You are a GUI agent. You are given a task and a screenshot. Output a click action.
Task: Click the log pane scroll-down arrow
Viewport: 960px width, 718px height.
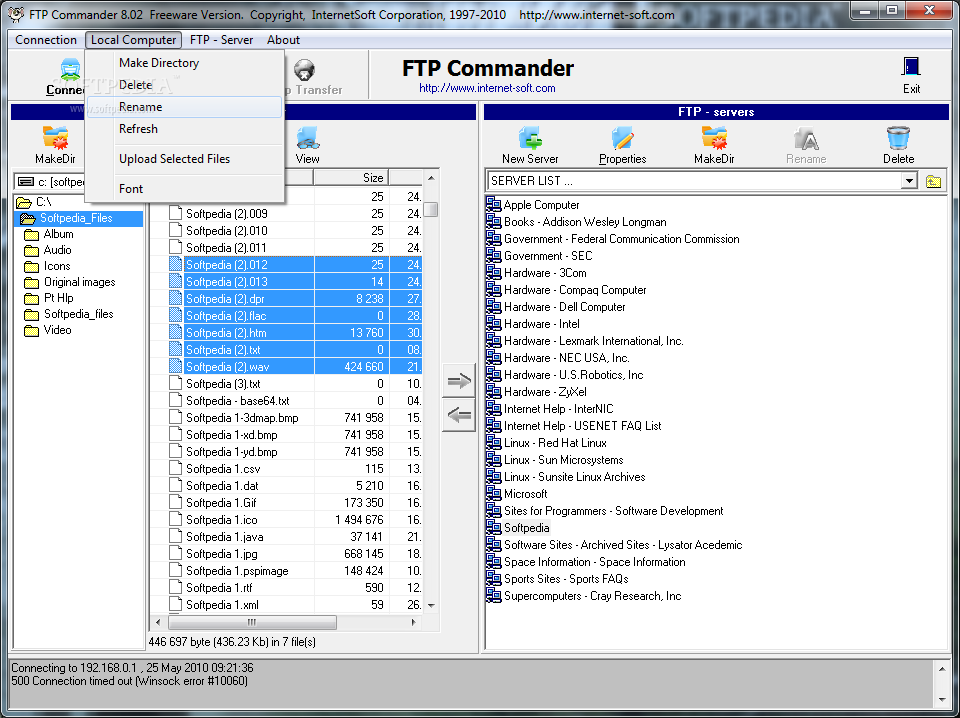942,700
